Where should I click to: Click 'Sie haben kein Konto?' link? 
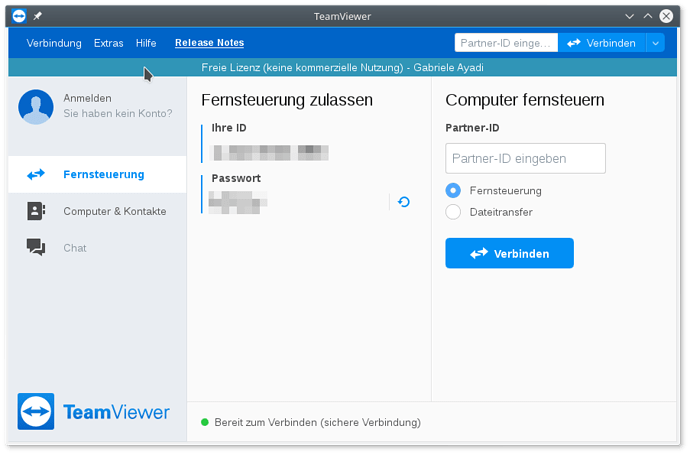pos(117,114)
